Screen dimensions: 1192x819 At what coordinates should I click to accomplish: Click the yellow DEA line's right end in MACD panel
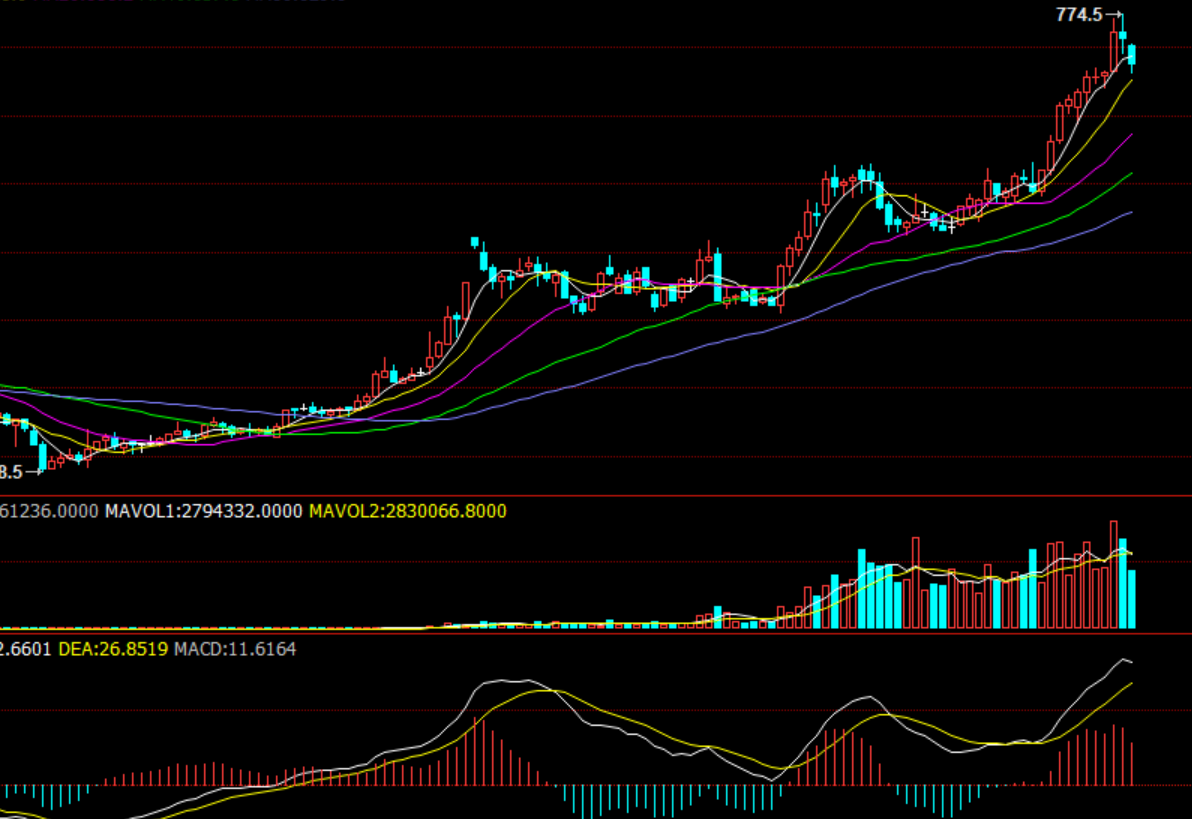point(1131,683)
